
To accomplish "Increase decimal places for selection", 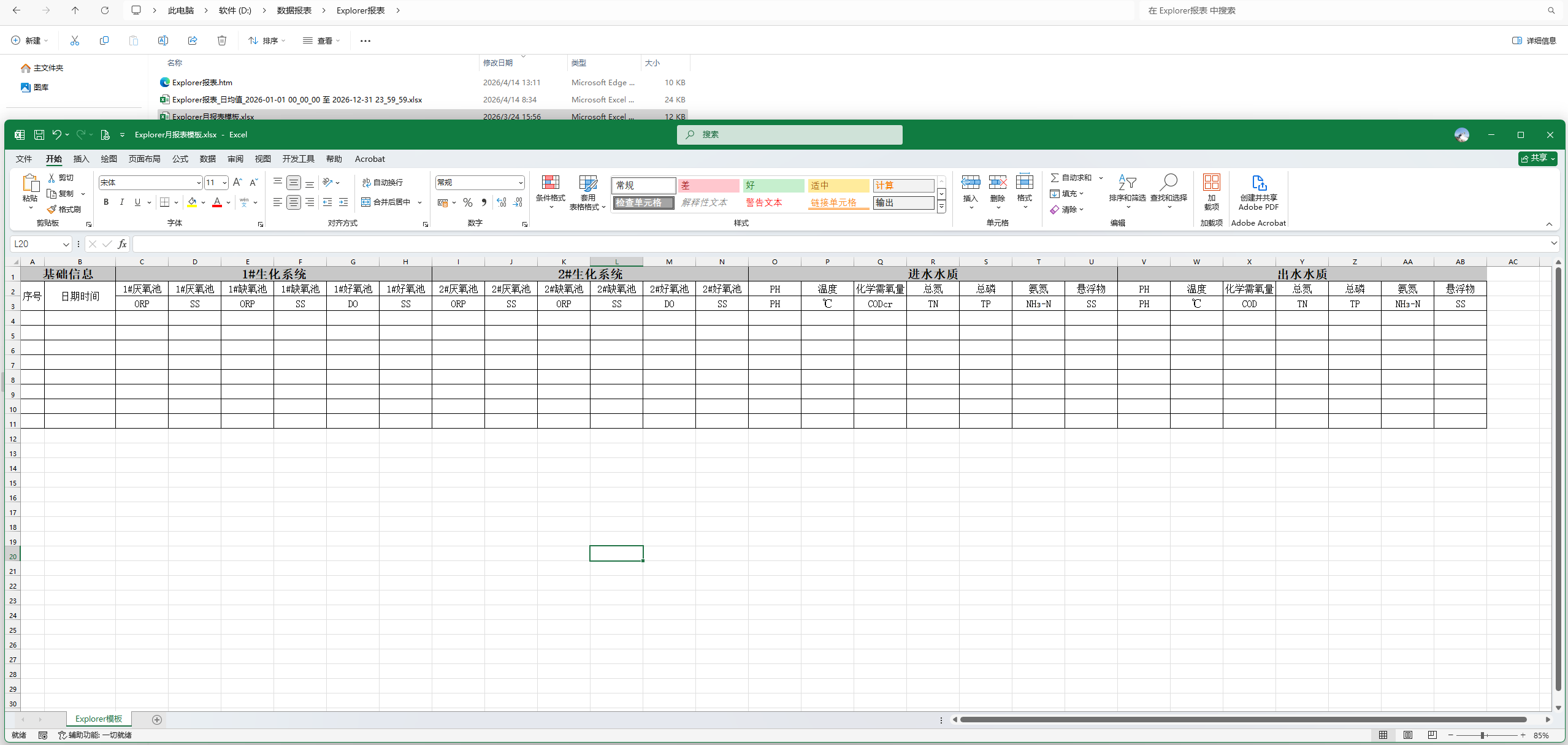I will click(x=501, y=202).
